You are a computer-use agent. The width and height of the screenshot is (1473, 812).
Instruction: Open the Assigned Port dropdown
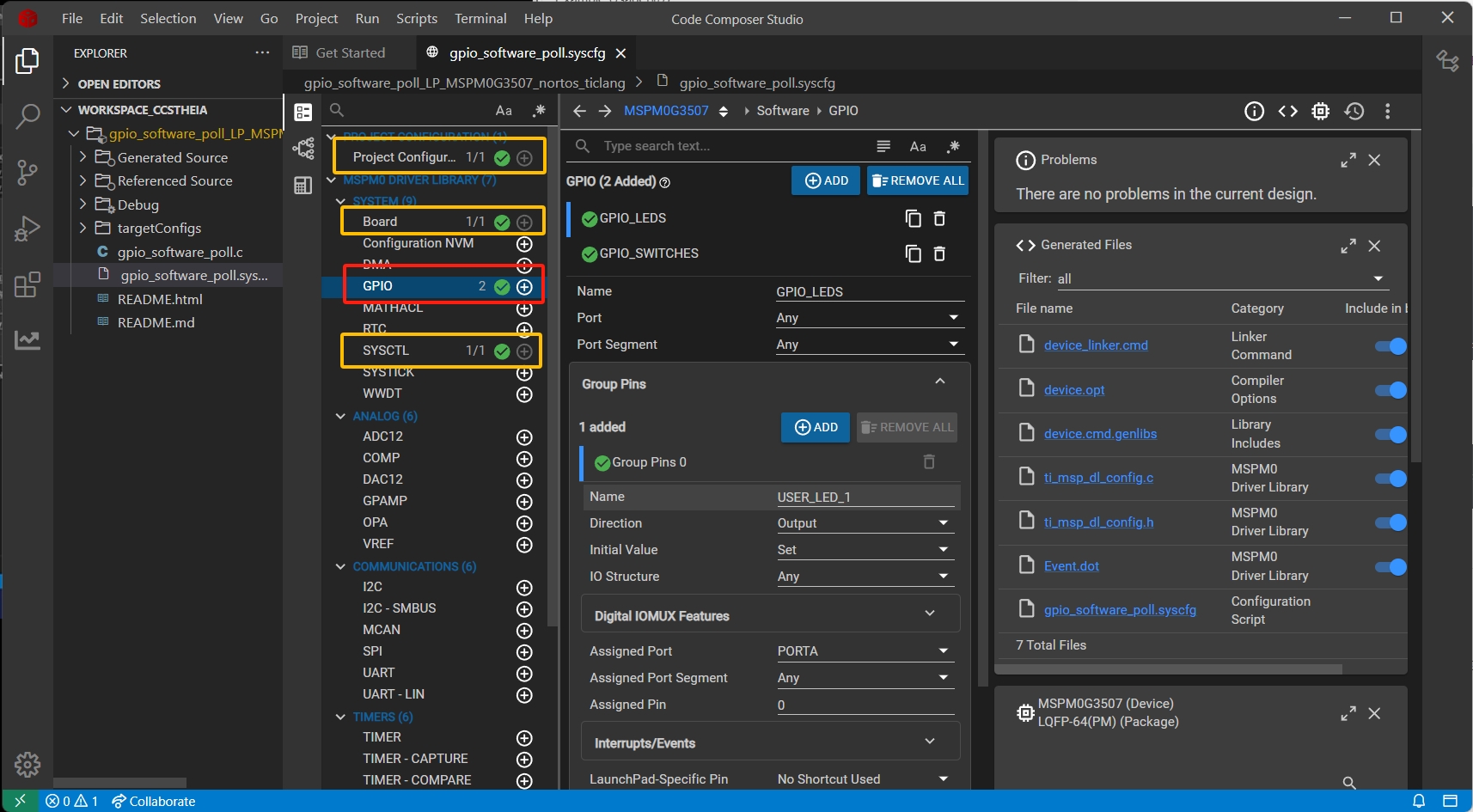[x=865, y=651]
